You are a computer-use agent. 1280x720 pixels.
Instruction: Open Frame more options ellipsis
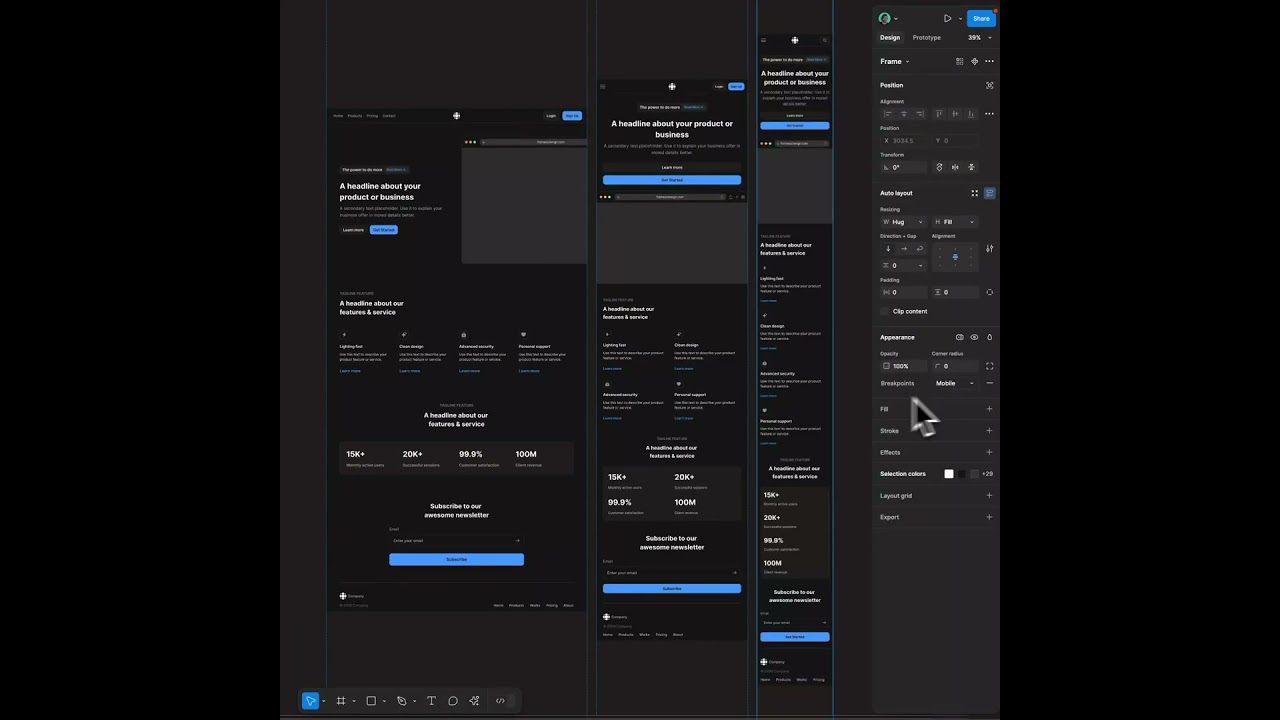(989, 61)
